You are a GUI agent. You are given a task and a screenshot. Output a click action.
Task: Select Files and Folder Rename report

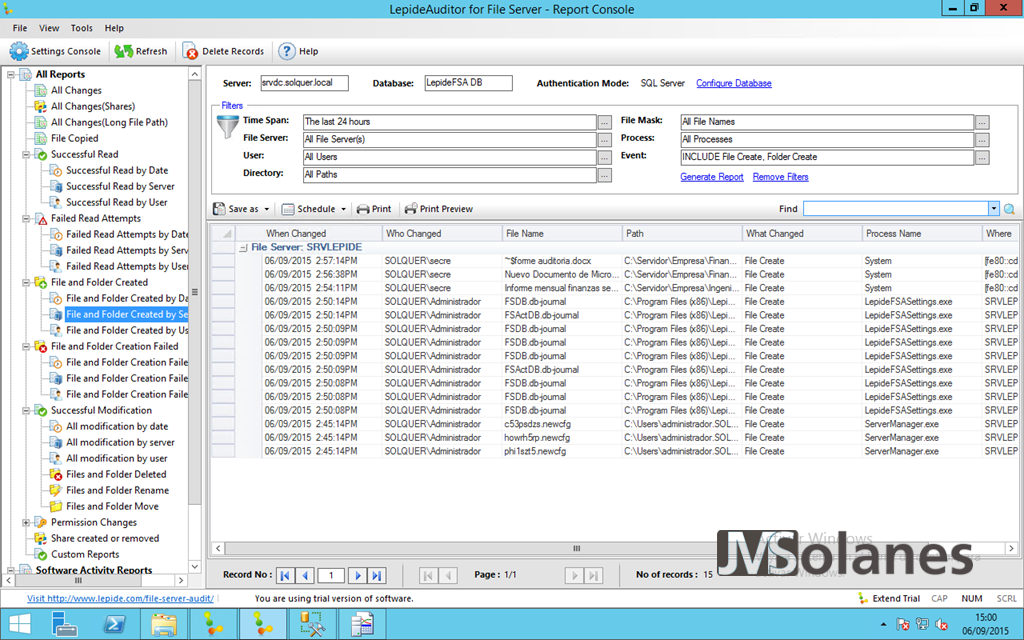(x=117, y=490)
